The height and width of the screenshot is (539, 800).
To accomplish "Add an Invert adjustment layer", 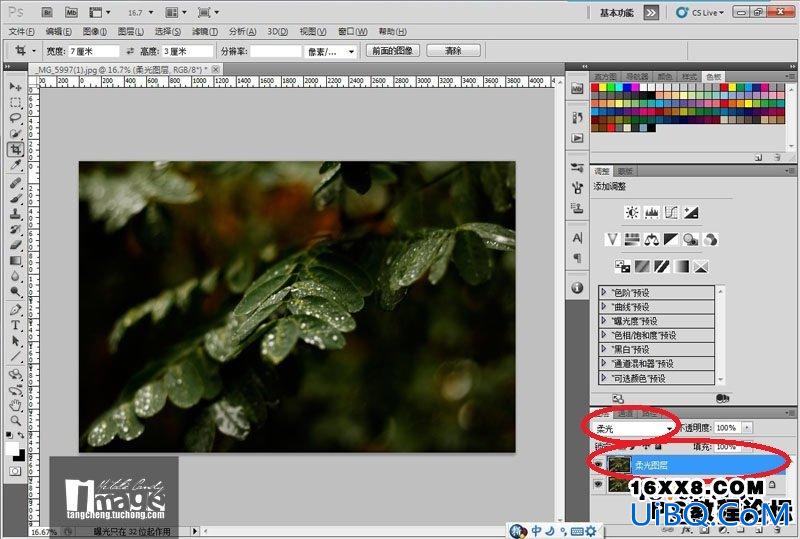I will point(622,266).
